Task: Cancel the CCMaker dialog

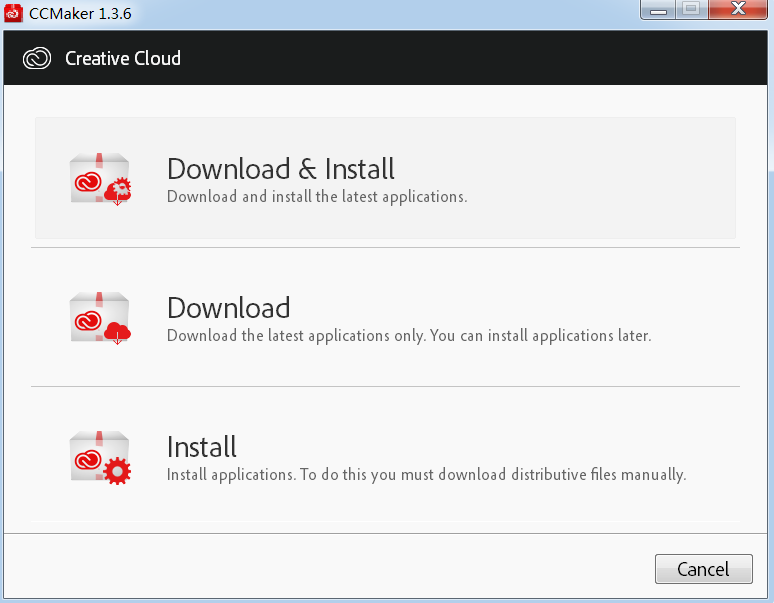Action: tap(703, 569)
